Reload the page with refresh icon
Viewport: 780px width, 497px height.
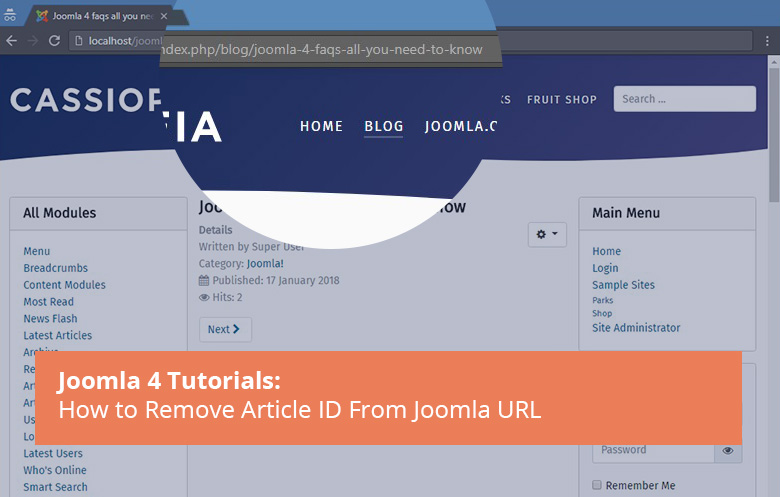point(54,41)
